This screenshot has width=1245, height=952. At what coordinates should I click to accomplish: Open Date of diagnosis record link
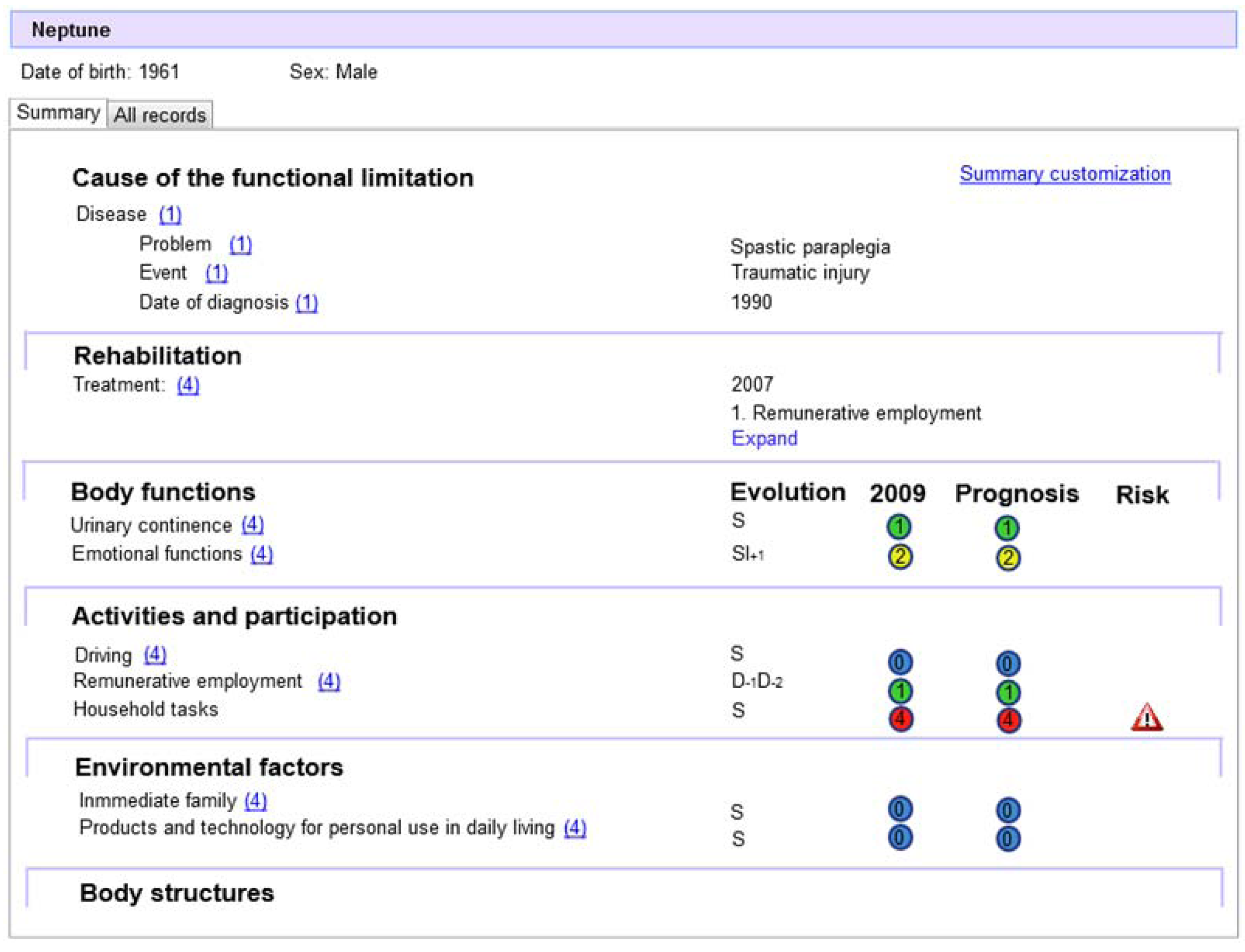(307, 302)
